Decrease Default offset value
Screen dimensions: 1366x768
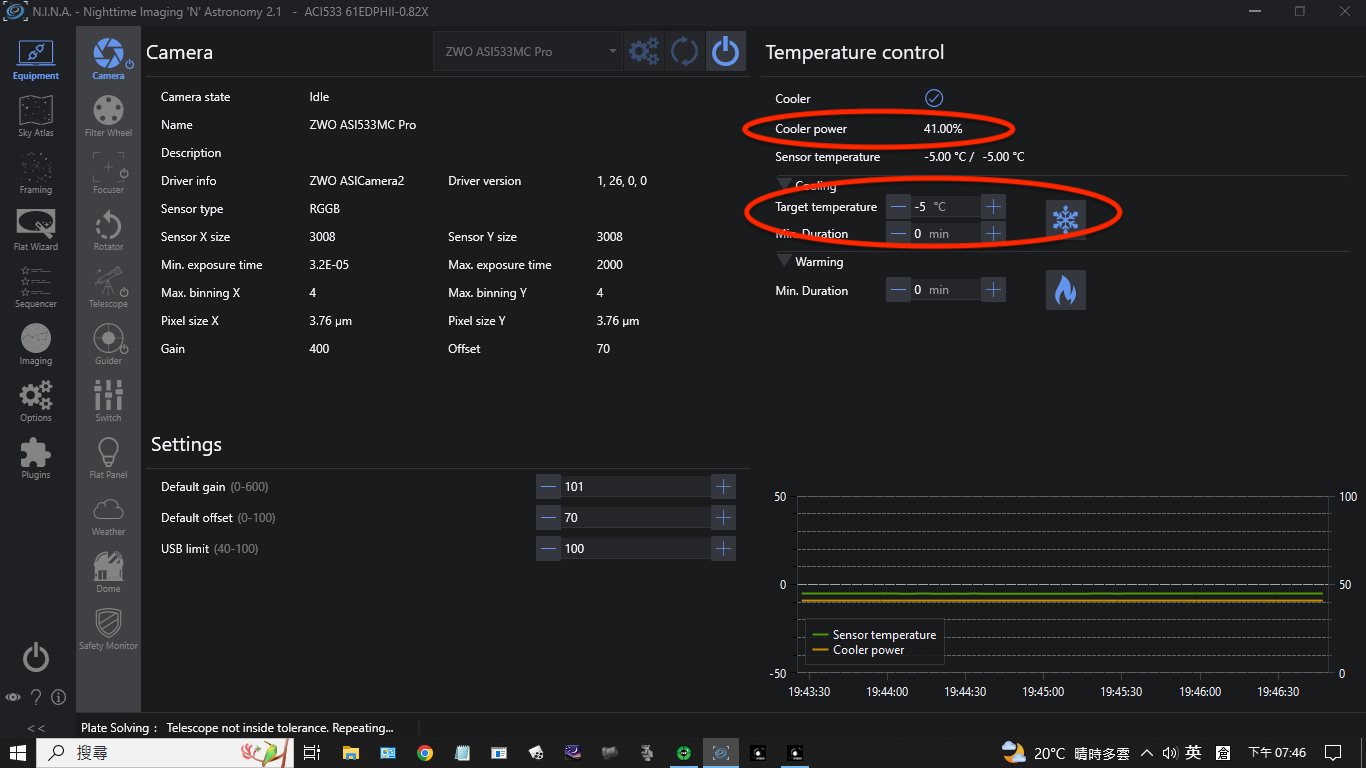(548, 518)
